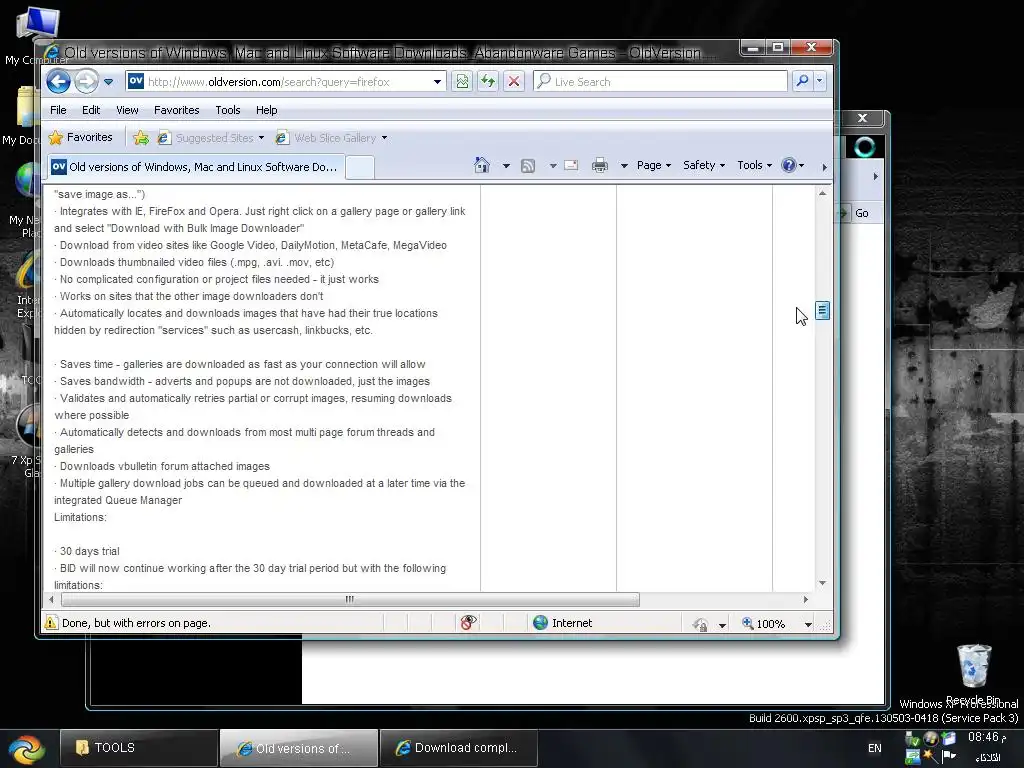
Task: Click vertical scrollbar down arrow
Action: 822,583
